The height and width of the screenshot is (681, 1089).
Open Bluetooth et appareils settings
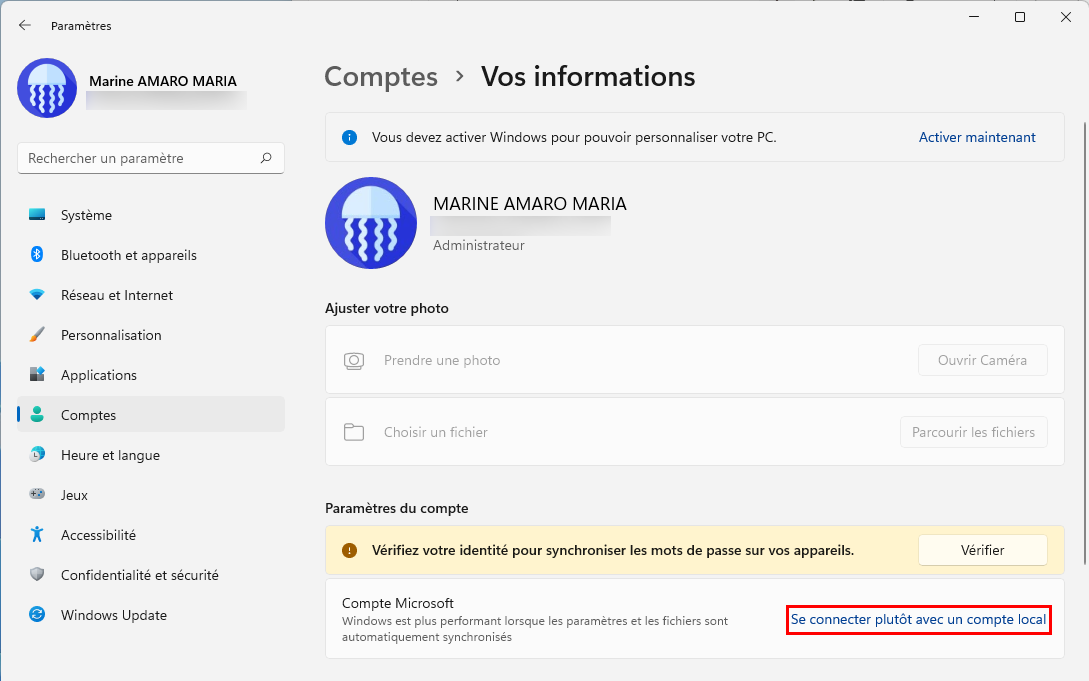151,255
